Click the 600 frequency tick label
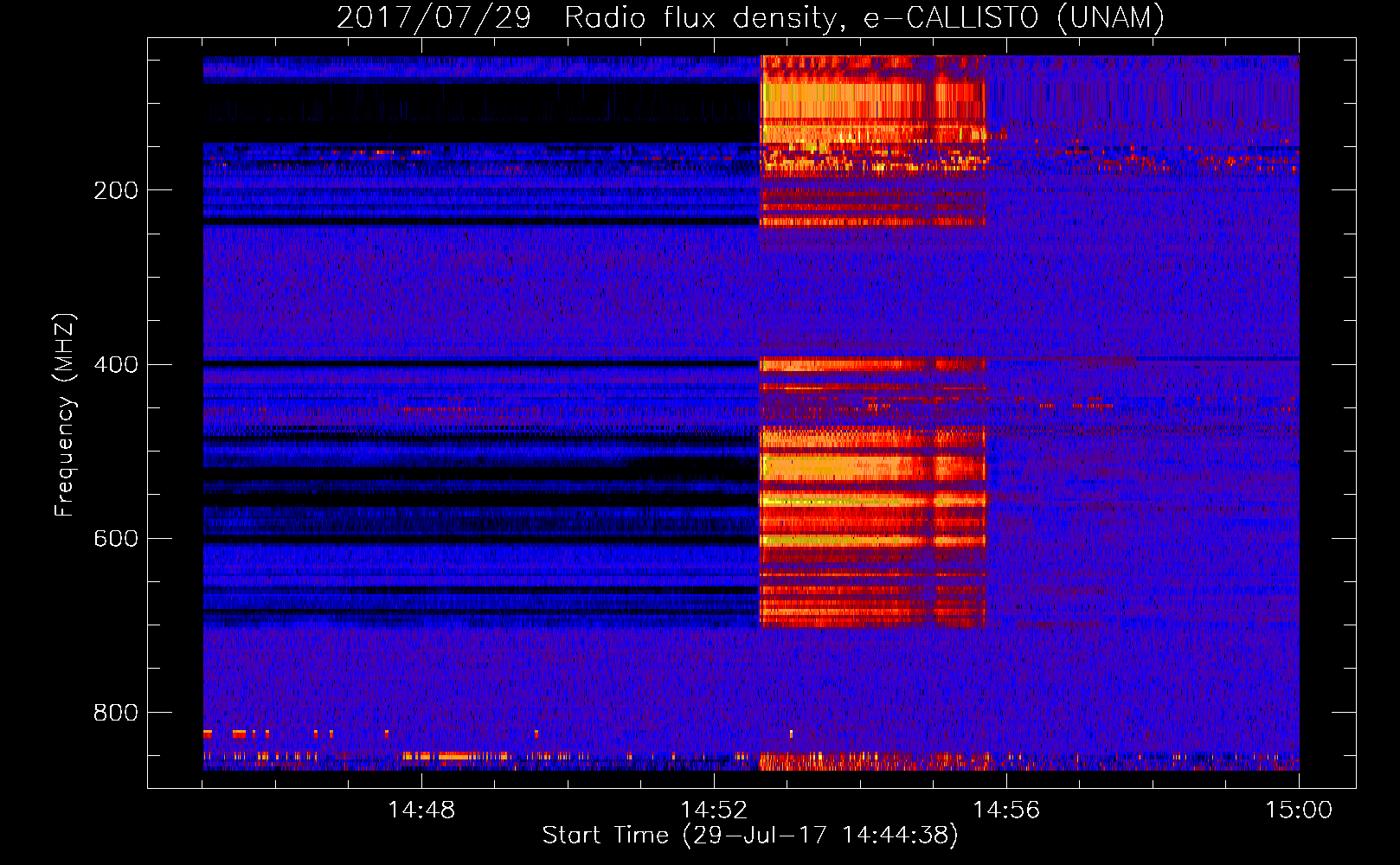 (116, 538)
